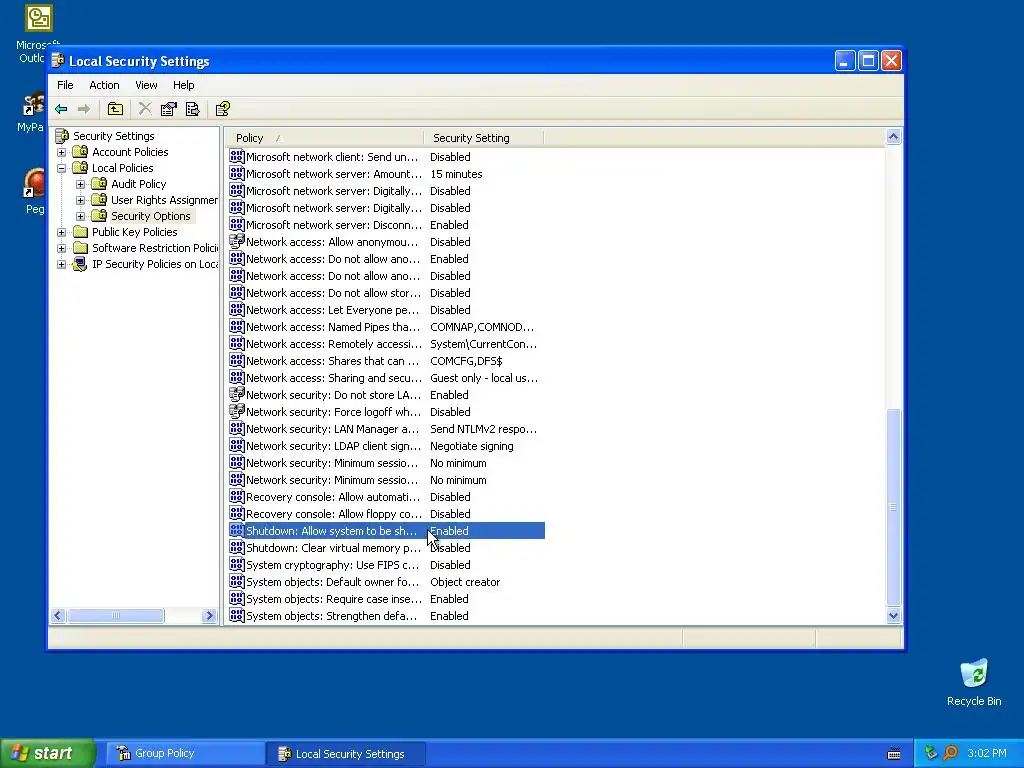Screen dimensions: 1024x768
Task: Click the Up one level folder icon
Action: [x=116, y=109]
